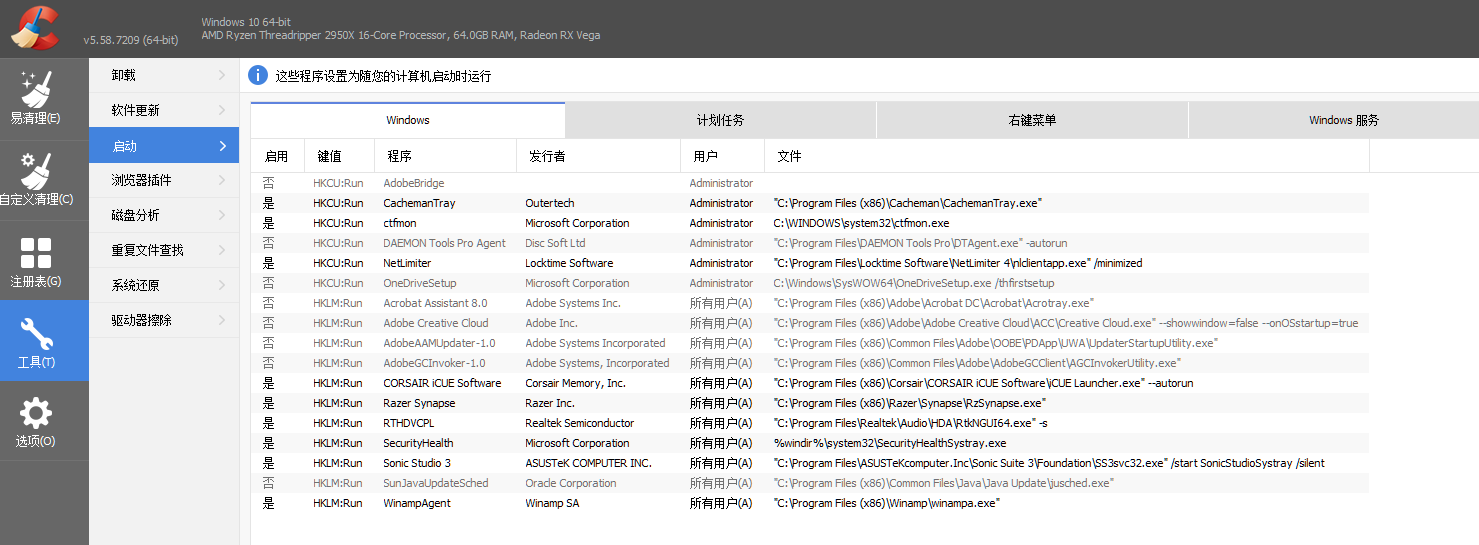Click the Winamp SA publisher cell
The width and height of the screenshot is (1479, 545).
click(x=552, y=503)
